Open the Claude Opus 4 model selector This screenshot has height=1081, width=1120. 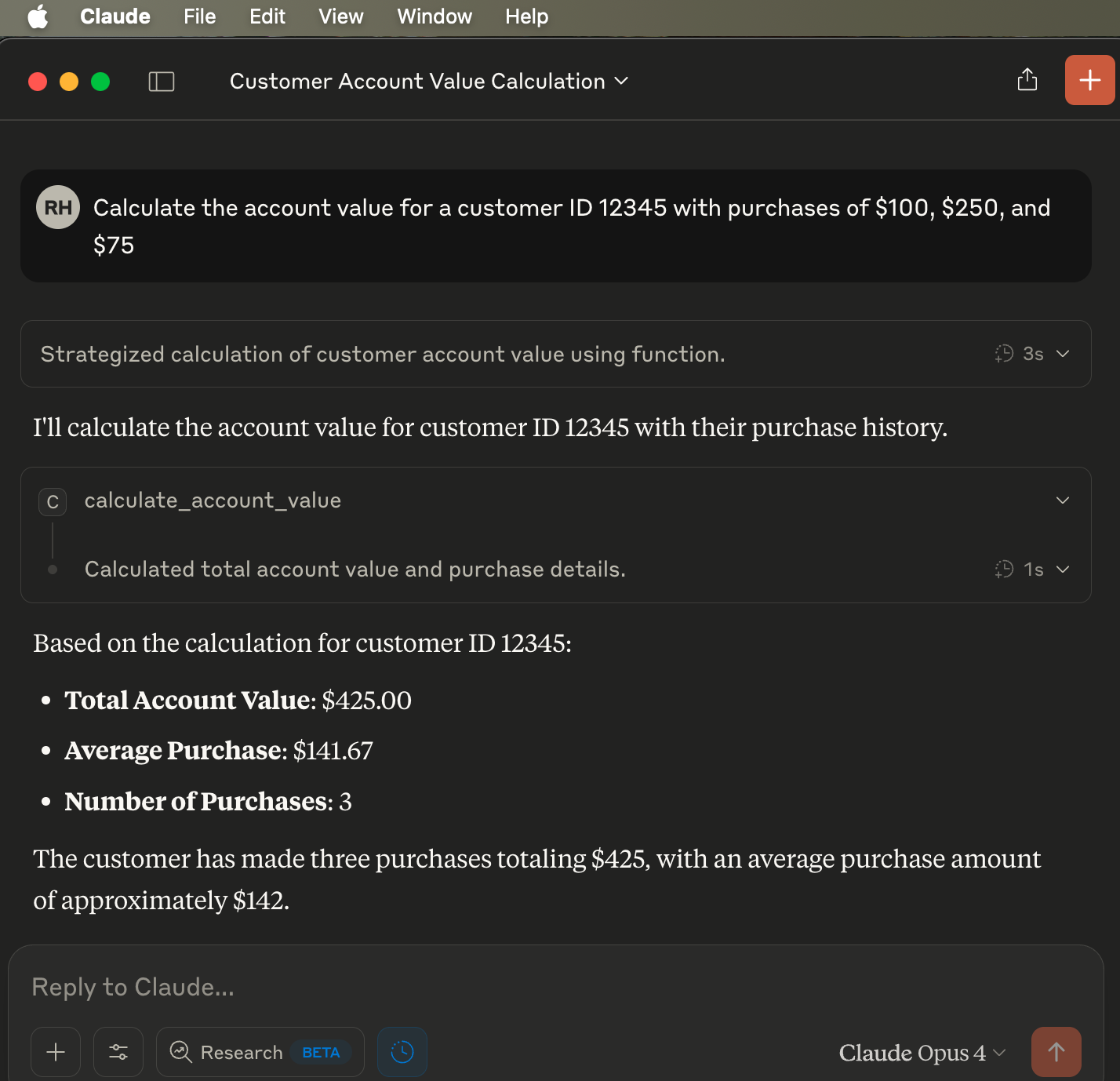(922, 1053)
